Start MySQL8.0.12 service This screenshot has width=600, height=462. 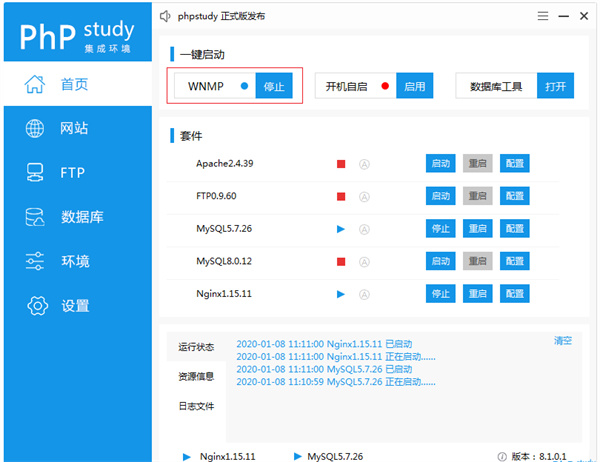pos(441,261)
